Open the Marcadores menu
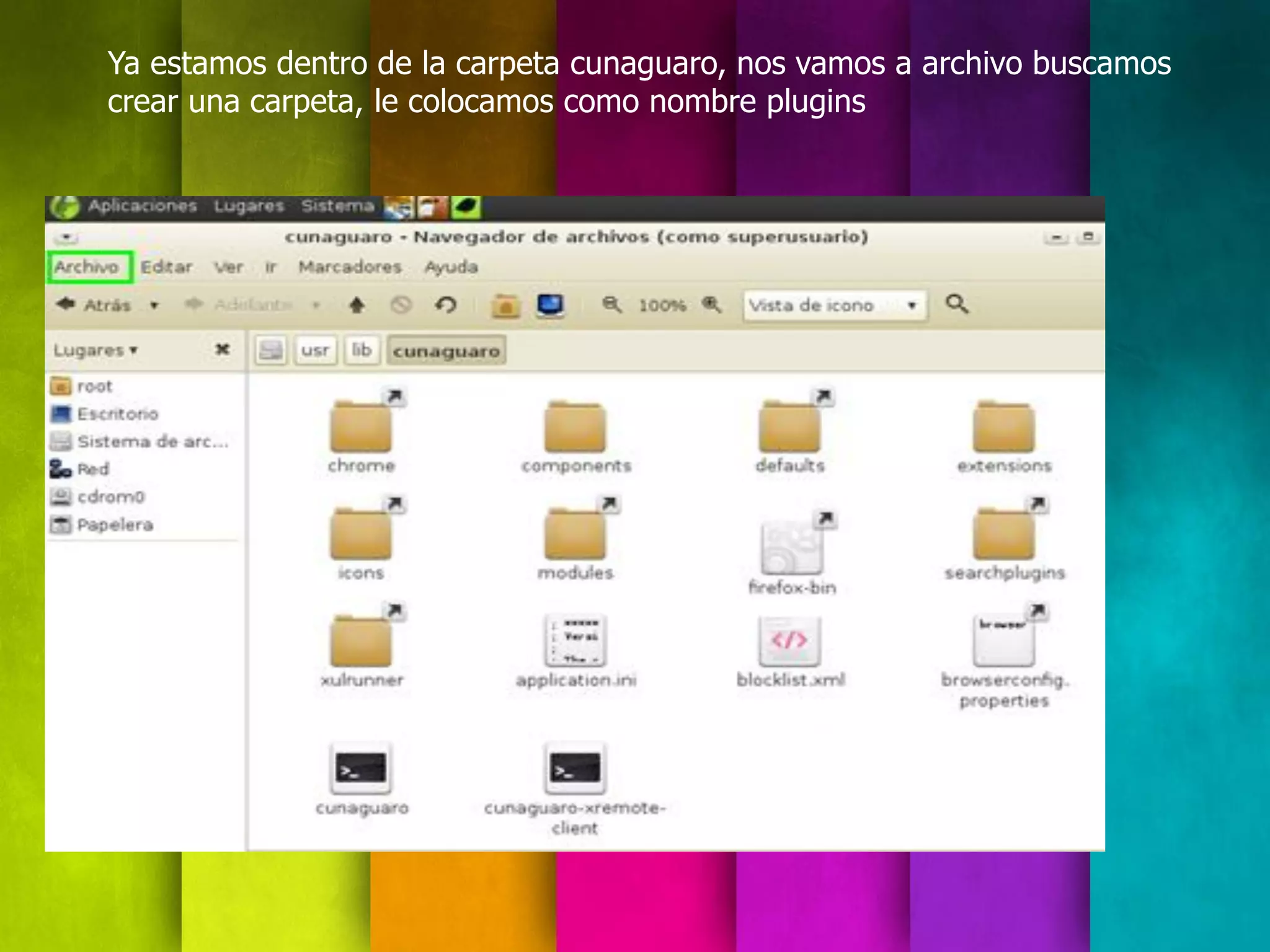The height and width of the screenshot is (952, 1270). click(350, 267)
